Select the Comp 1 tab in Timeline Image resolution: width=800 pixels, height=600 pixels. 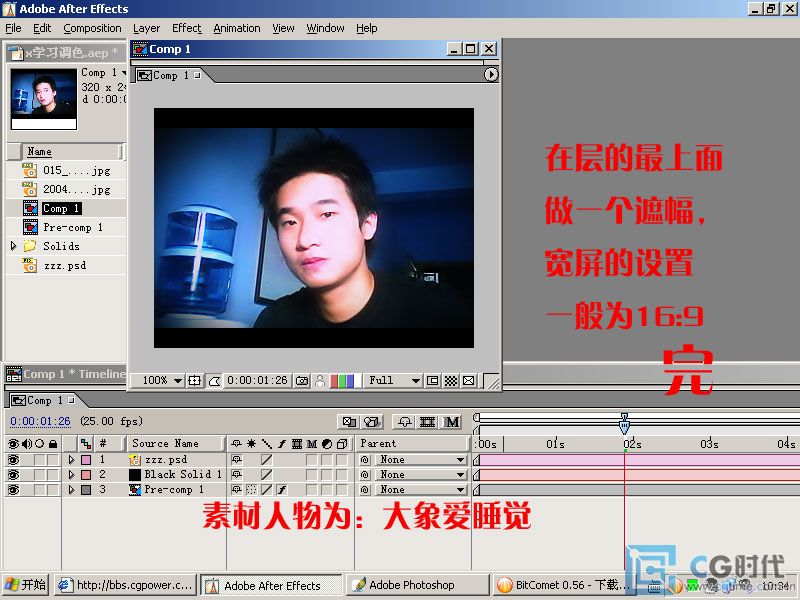[43, 401]
